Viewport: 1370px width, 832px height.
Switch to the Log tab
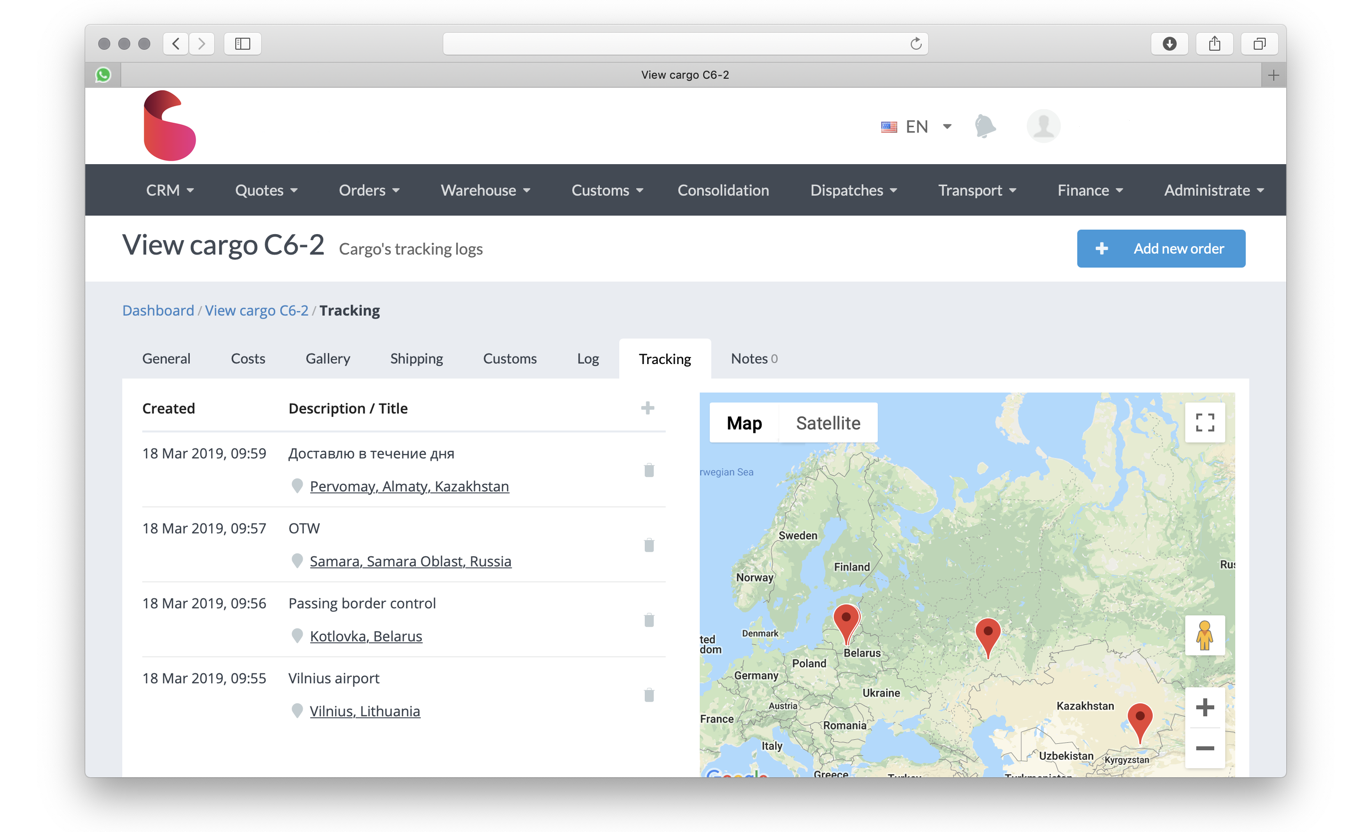[x=588, y=358]
